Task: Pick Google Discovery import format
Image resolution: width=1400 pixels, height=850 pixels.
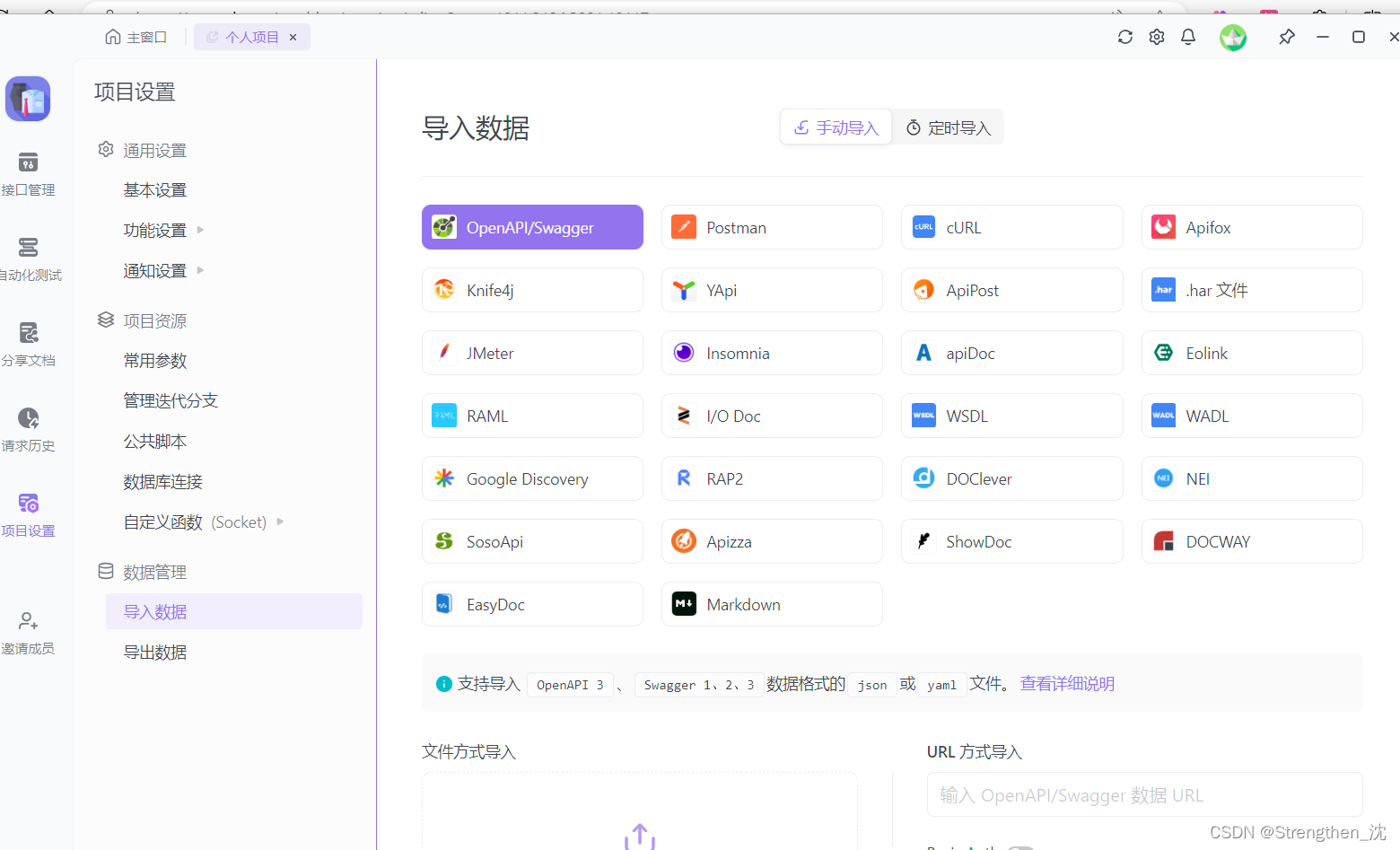Action: coord(532,478)
